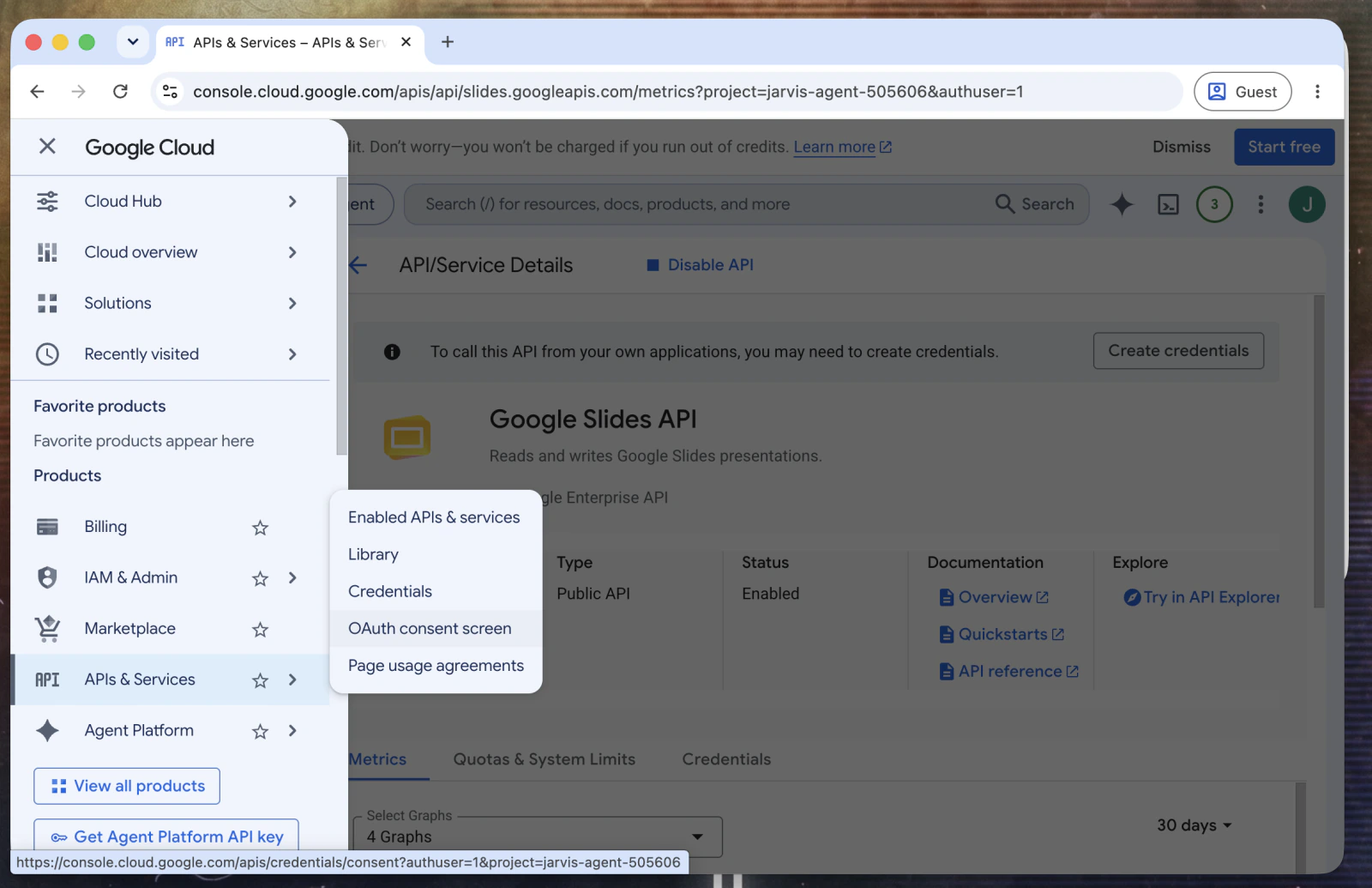
Task: Open the tab search dropdown arrow
Action: [133, 42]
